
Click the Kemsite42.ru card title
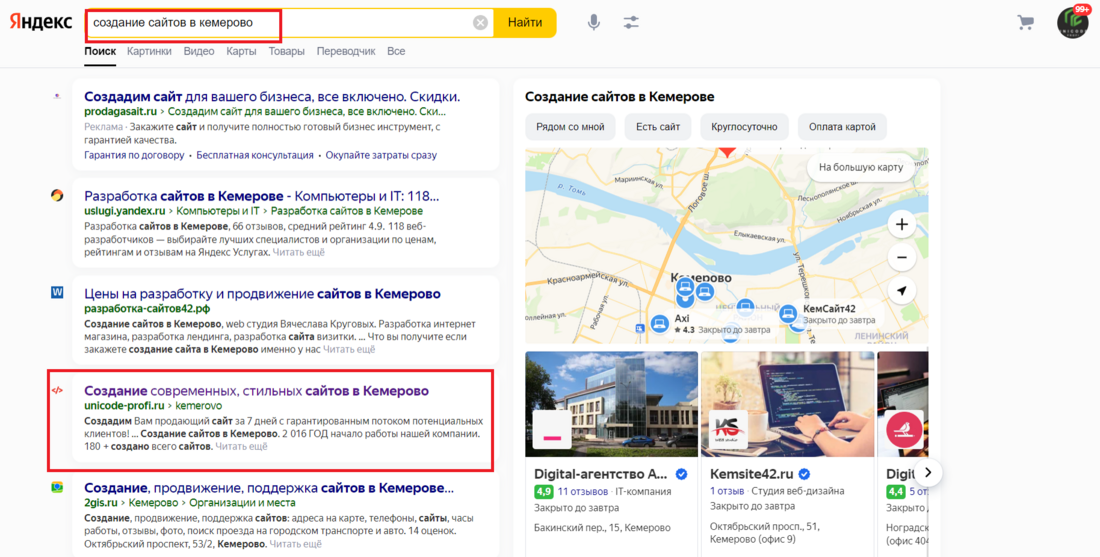point(753,474)
